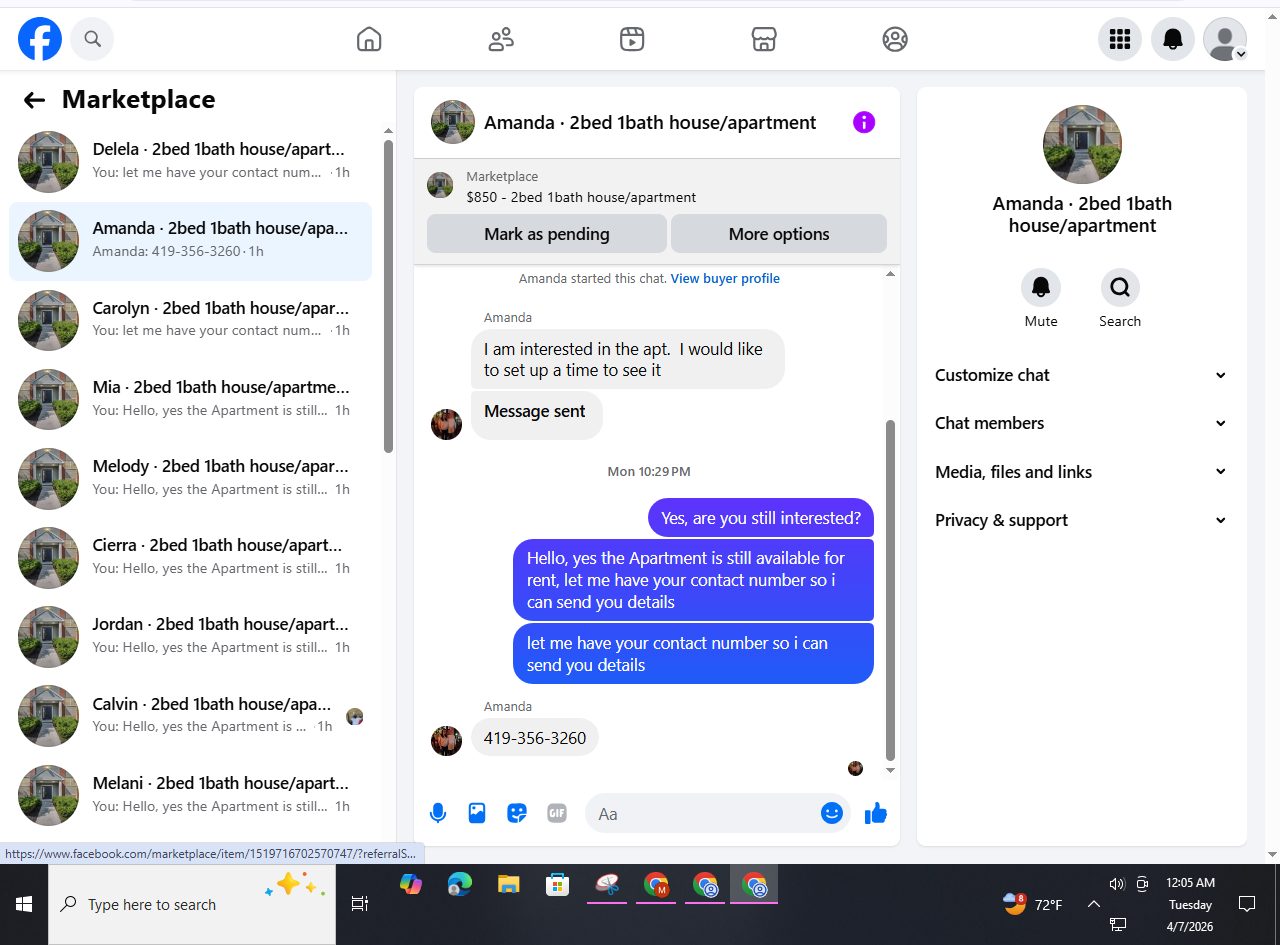Open Melani's conversation in the list

click(190, 795)
